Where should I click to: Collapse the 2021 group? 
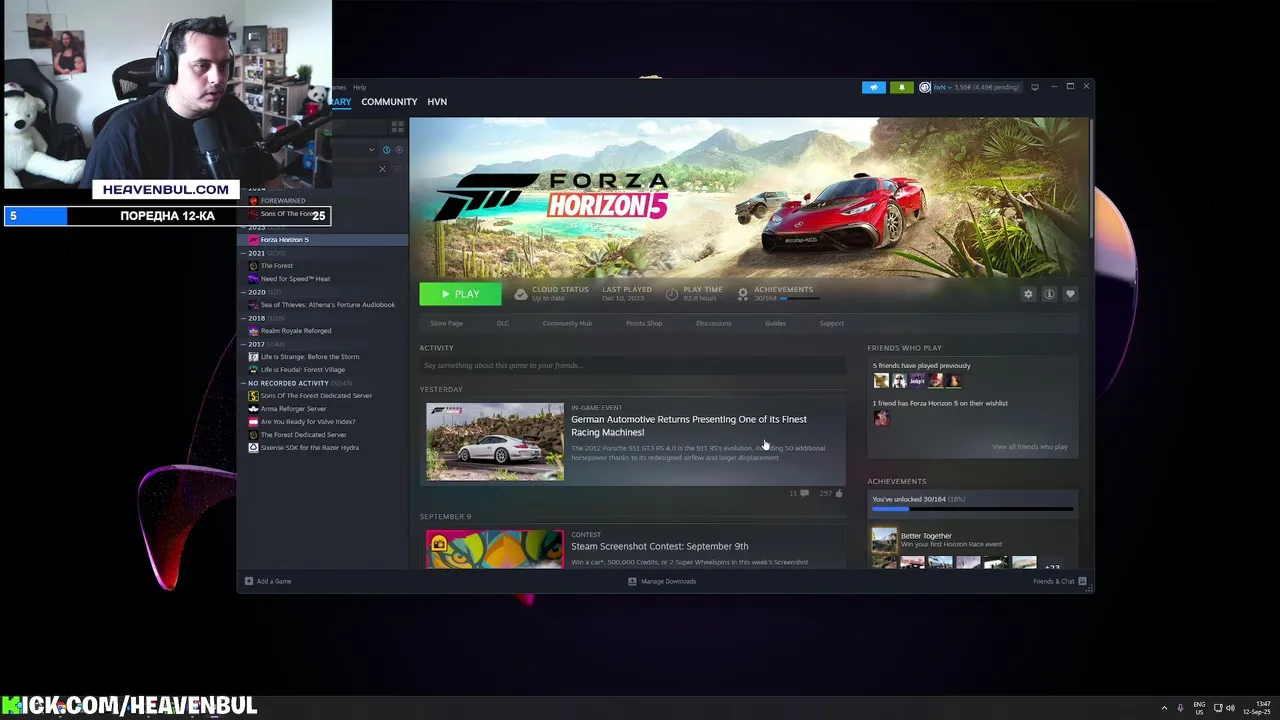coord(243,253)
